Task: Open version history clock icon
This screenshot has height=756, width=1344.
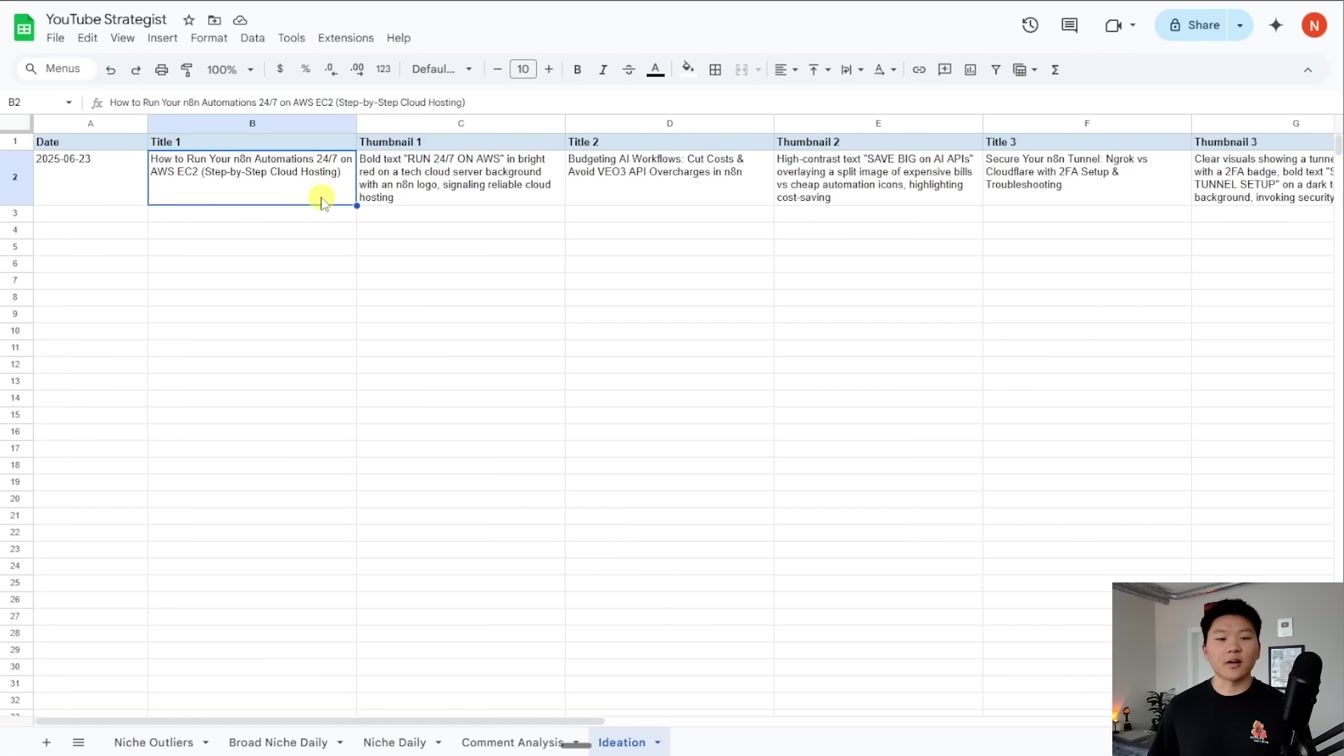Action: 1030,25
